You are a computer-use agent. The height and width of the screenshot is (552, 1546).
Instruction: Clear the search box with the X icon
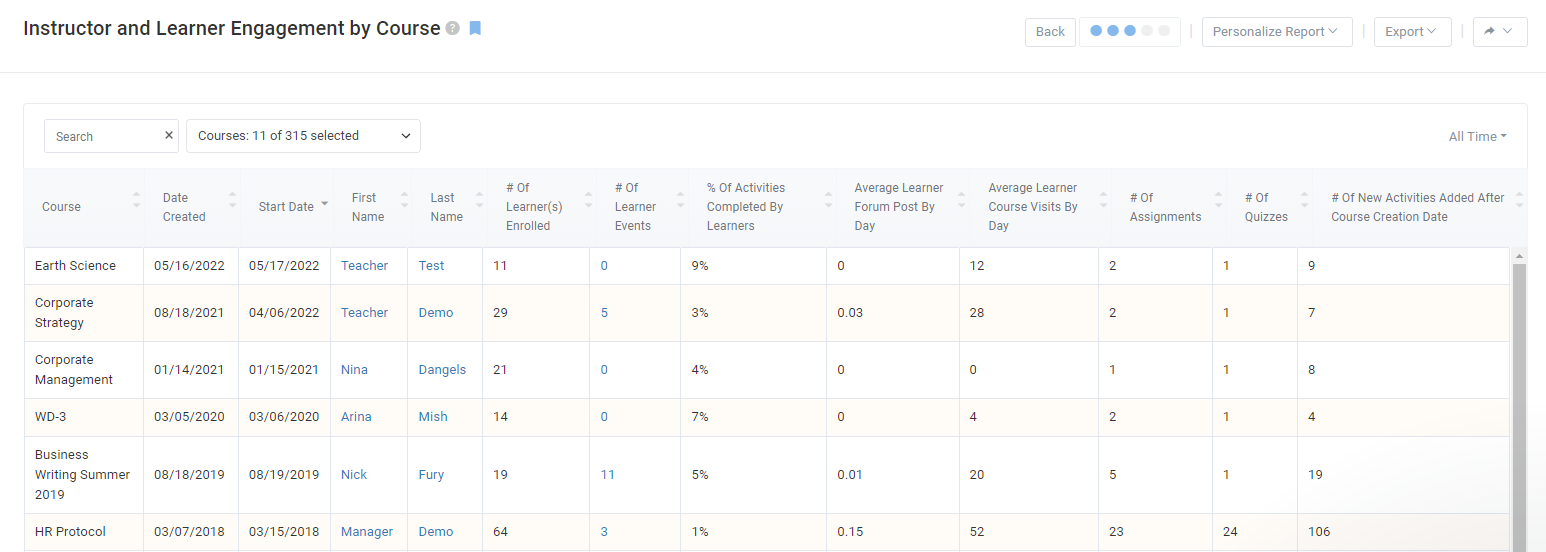click(x=169, y=135)
